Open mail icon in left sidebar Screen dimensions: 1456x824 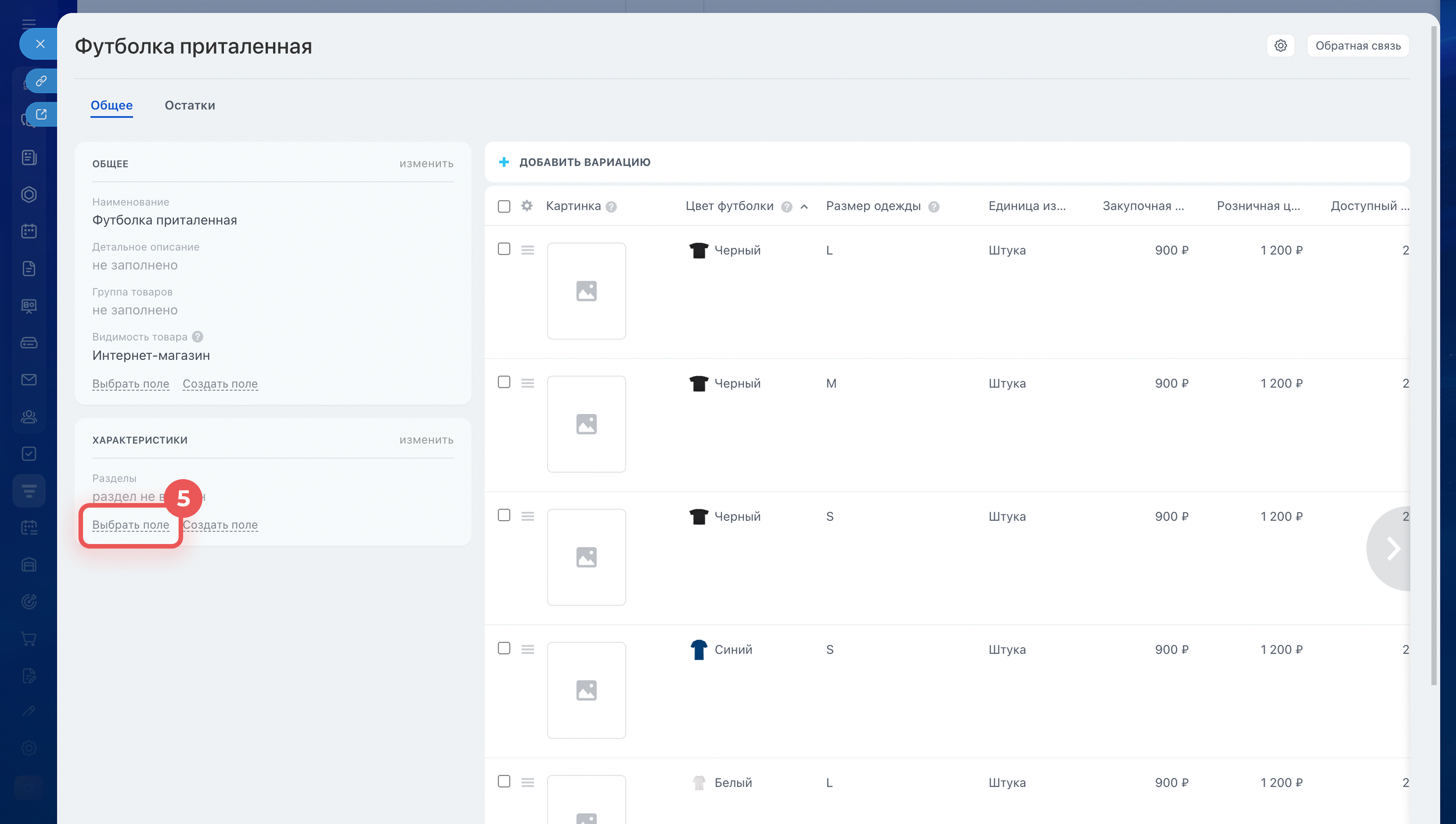[x=29, y=380]
